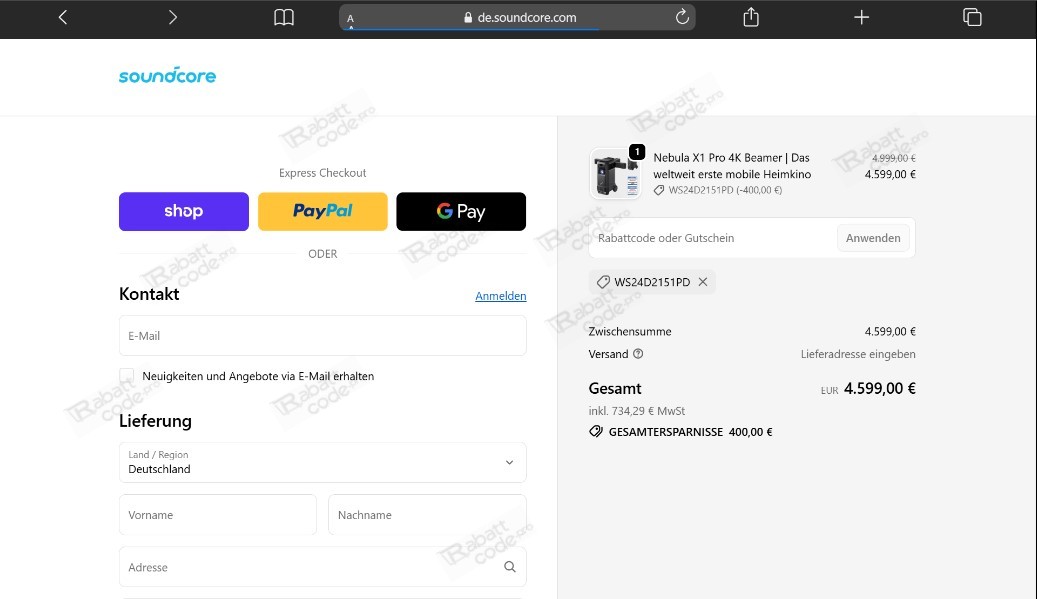The image size is (1037, 599).
Task: Click the Gesamt total '4.599,00 €'
Action: (x=880, y=388)
